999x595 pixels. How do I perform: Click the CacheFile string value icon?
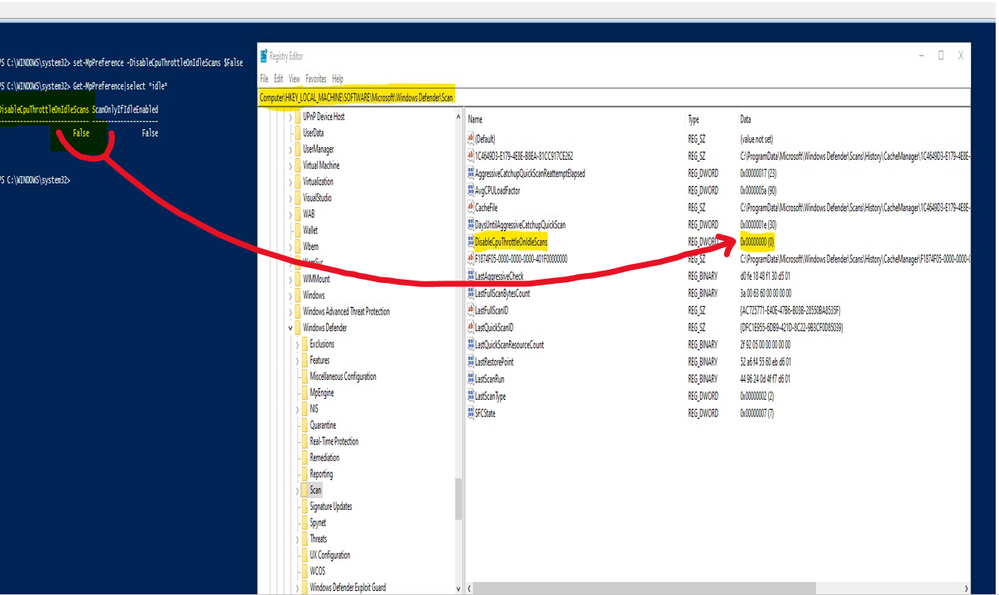pos(471,208)
